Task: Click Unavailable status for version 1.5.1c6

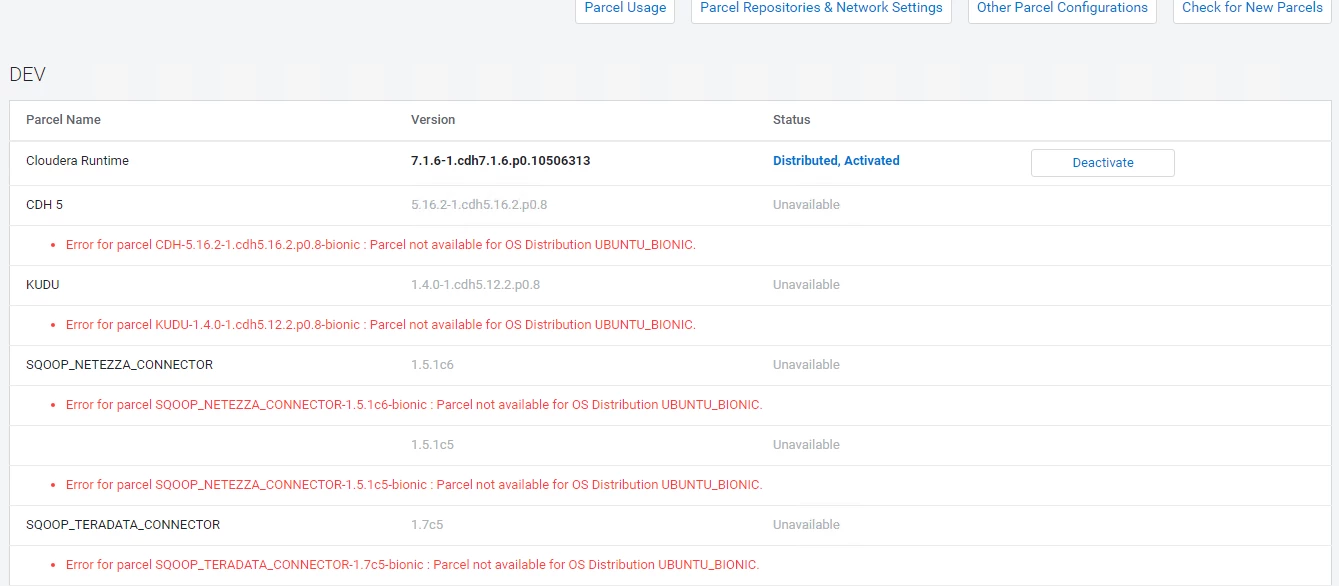Action: coord(806,365)
